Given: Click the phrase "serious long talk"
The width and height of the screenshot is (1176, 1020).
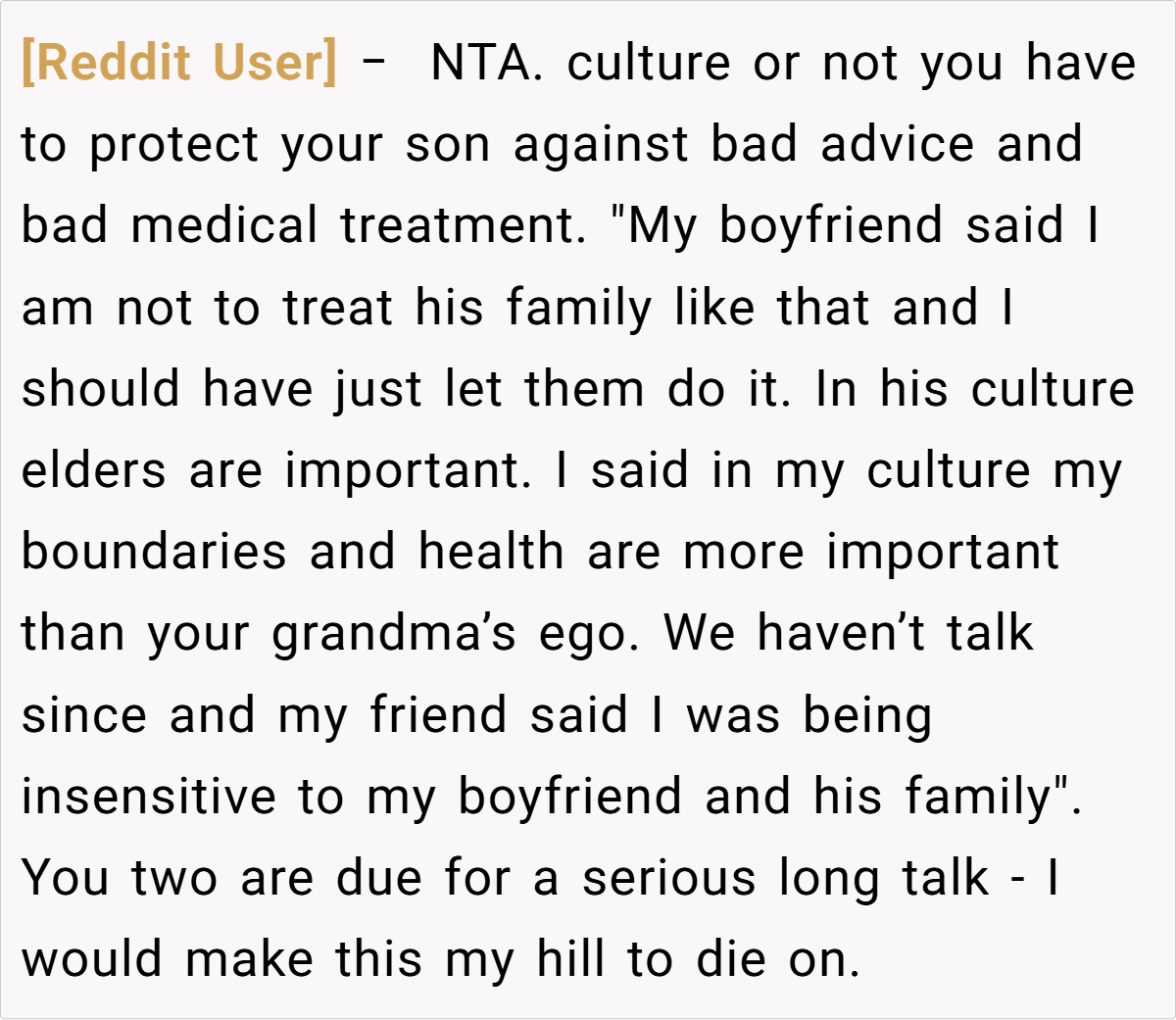Looking at the screenshot, I should click(786, 877).
